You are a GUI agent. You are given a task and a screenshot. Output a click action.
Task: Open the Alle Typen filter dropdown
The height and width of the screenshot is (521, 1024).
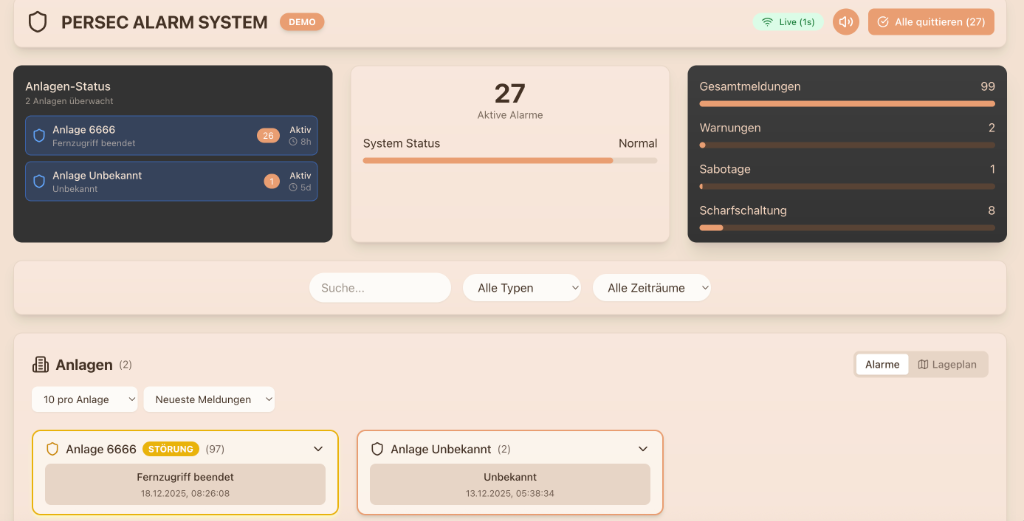522,288
